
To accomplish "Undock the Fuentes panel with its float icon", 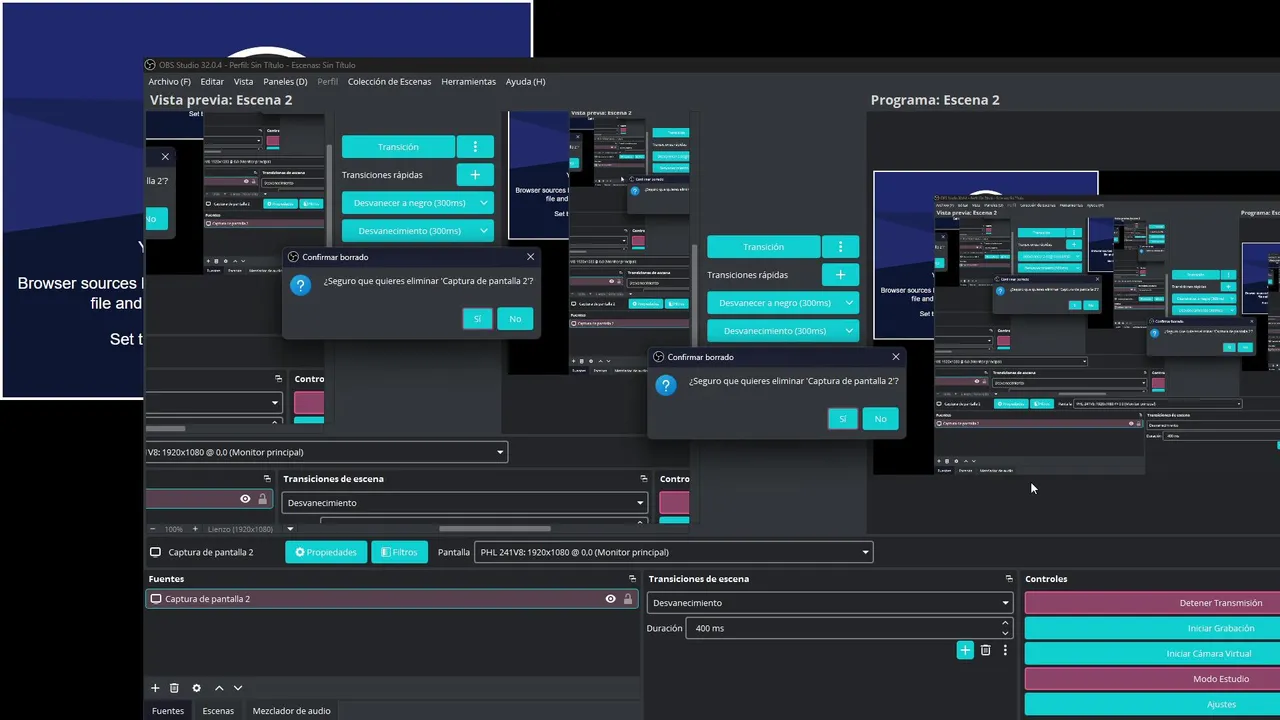I will point(632,579).
